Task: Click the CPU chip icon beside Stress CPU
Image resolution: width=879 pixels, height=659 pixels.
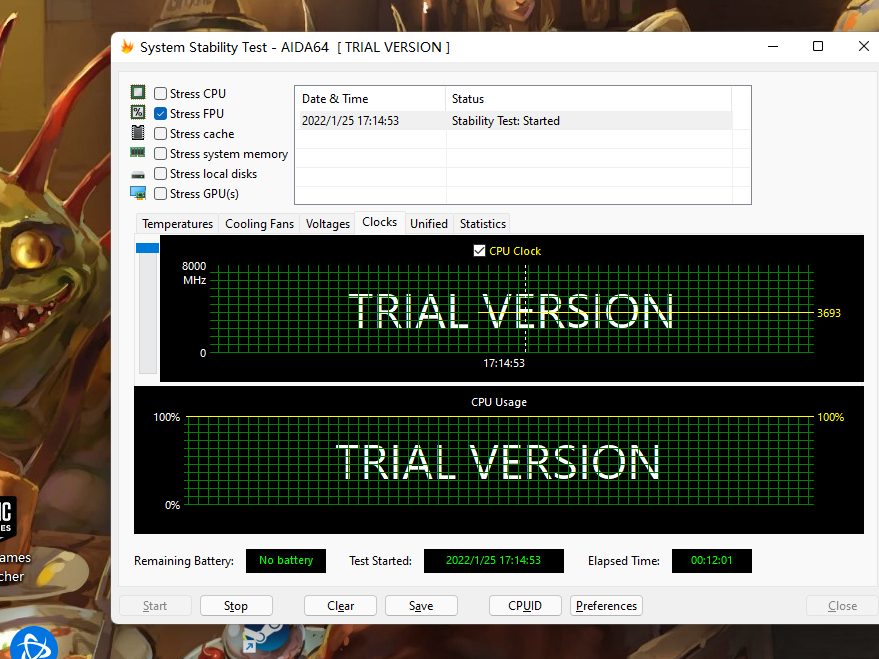Action: click(x=138, y=94)
